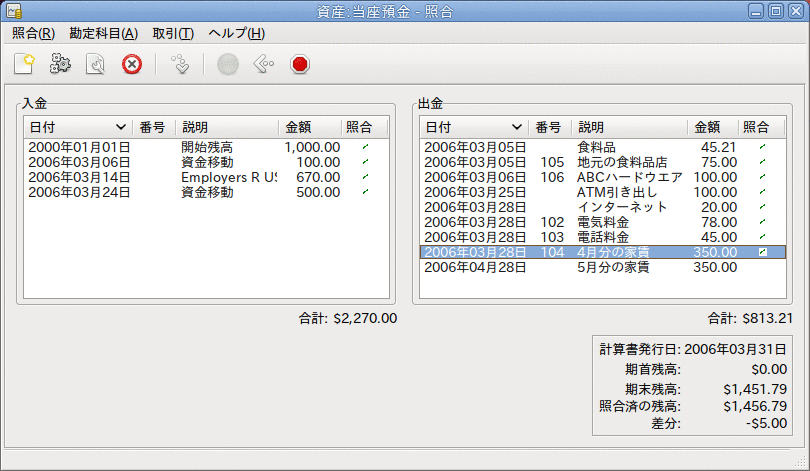Viewport: 810px width, 471px height.
Task: Toggle reconcile mark for 500.00 資金移動 deposit
Action: pos(365,192)
